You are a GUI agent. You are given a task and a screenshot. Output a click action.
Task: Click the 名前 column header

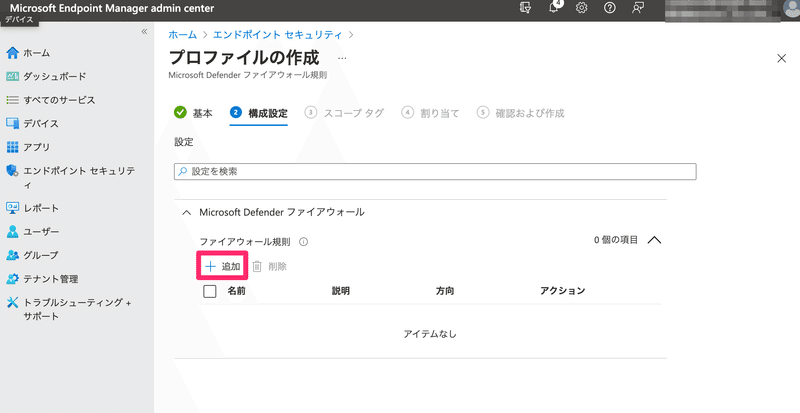(x=236, y=290)
